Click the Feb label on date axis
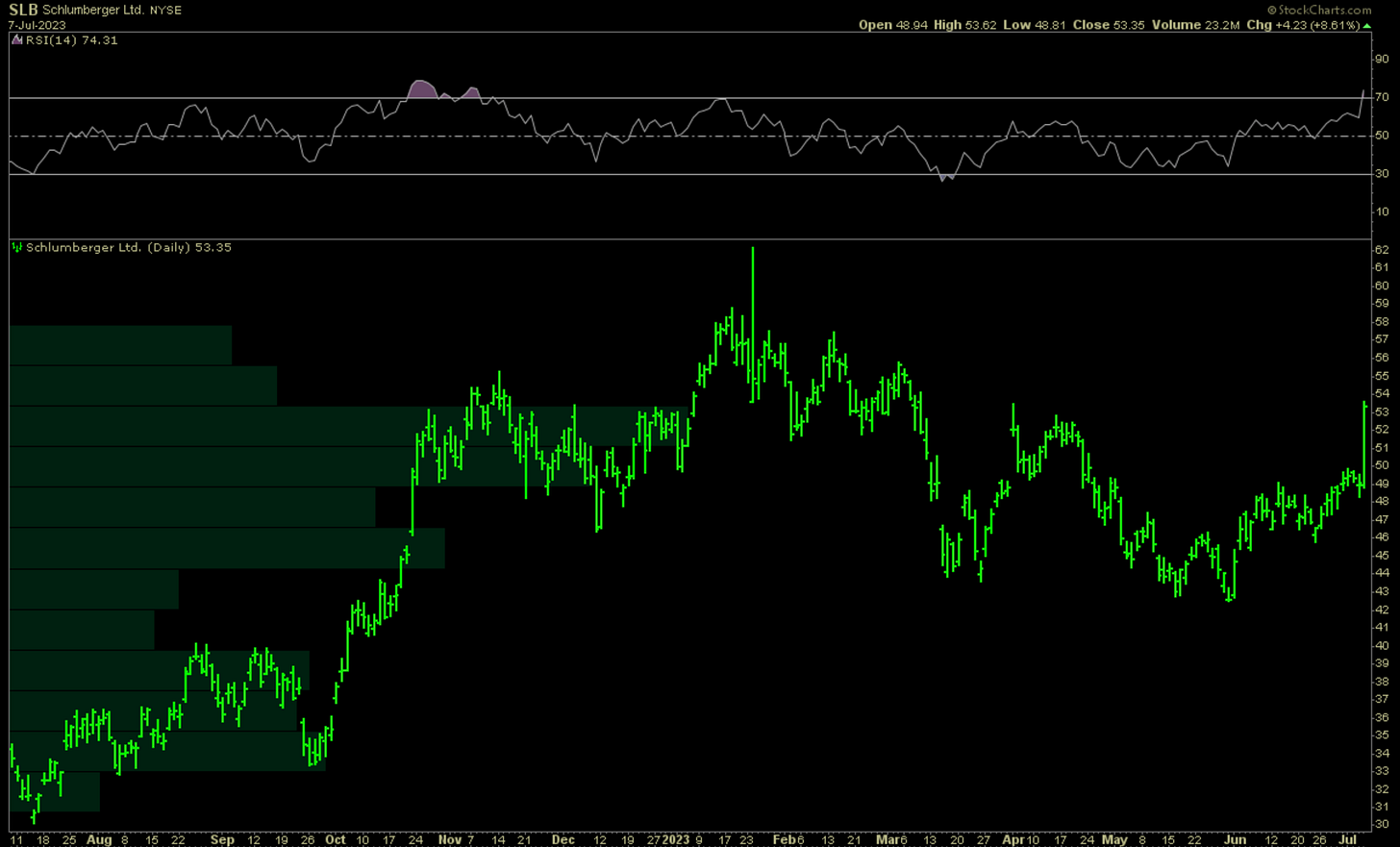 pyautogui.click(x=785, y=840)
